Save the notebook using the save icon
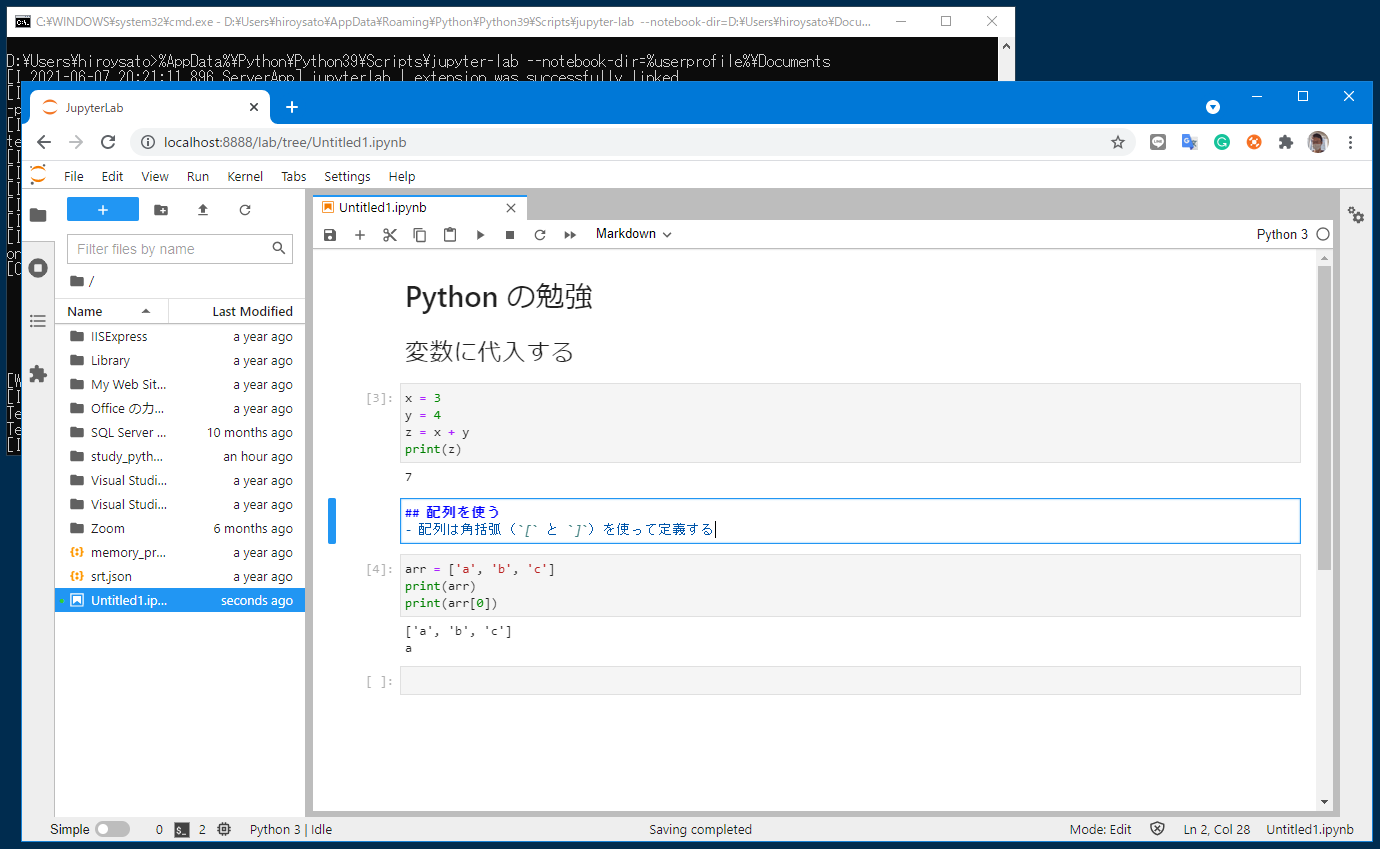 pos(330,234)
